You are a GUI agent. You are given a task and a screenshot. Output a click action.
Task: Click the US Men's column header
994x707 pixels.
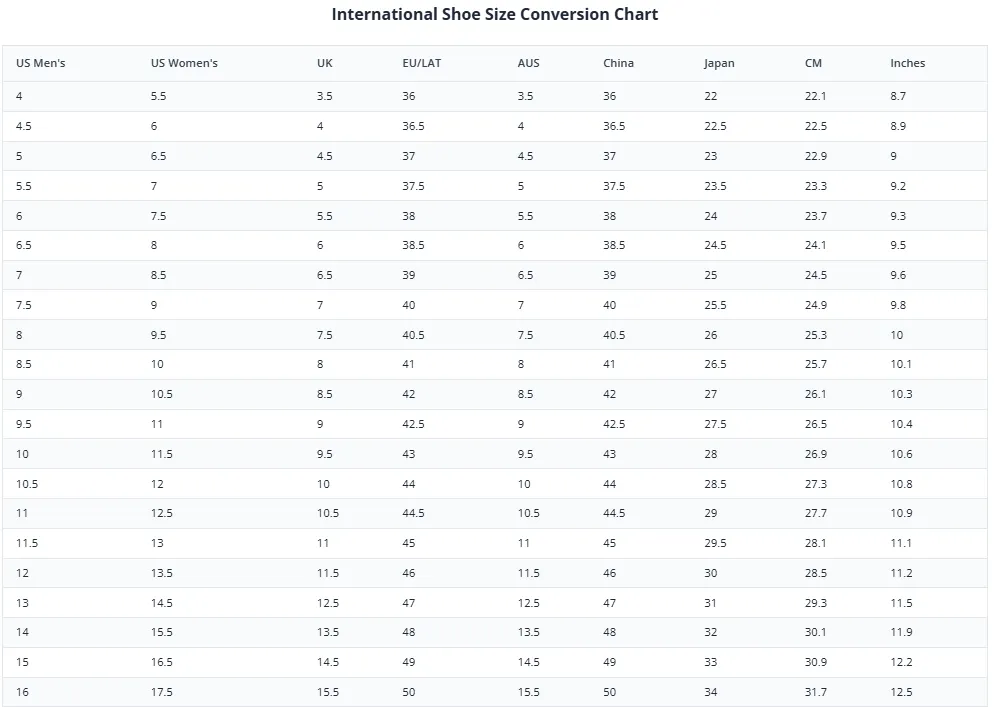[41, 63]
